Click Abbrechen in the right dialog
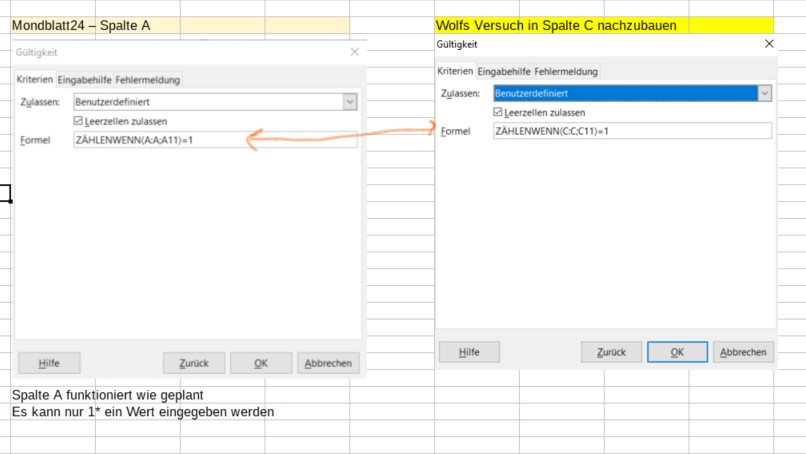The width and height of the screenshot is (806, 454). click(743, 352)
